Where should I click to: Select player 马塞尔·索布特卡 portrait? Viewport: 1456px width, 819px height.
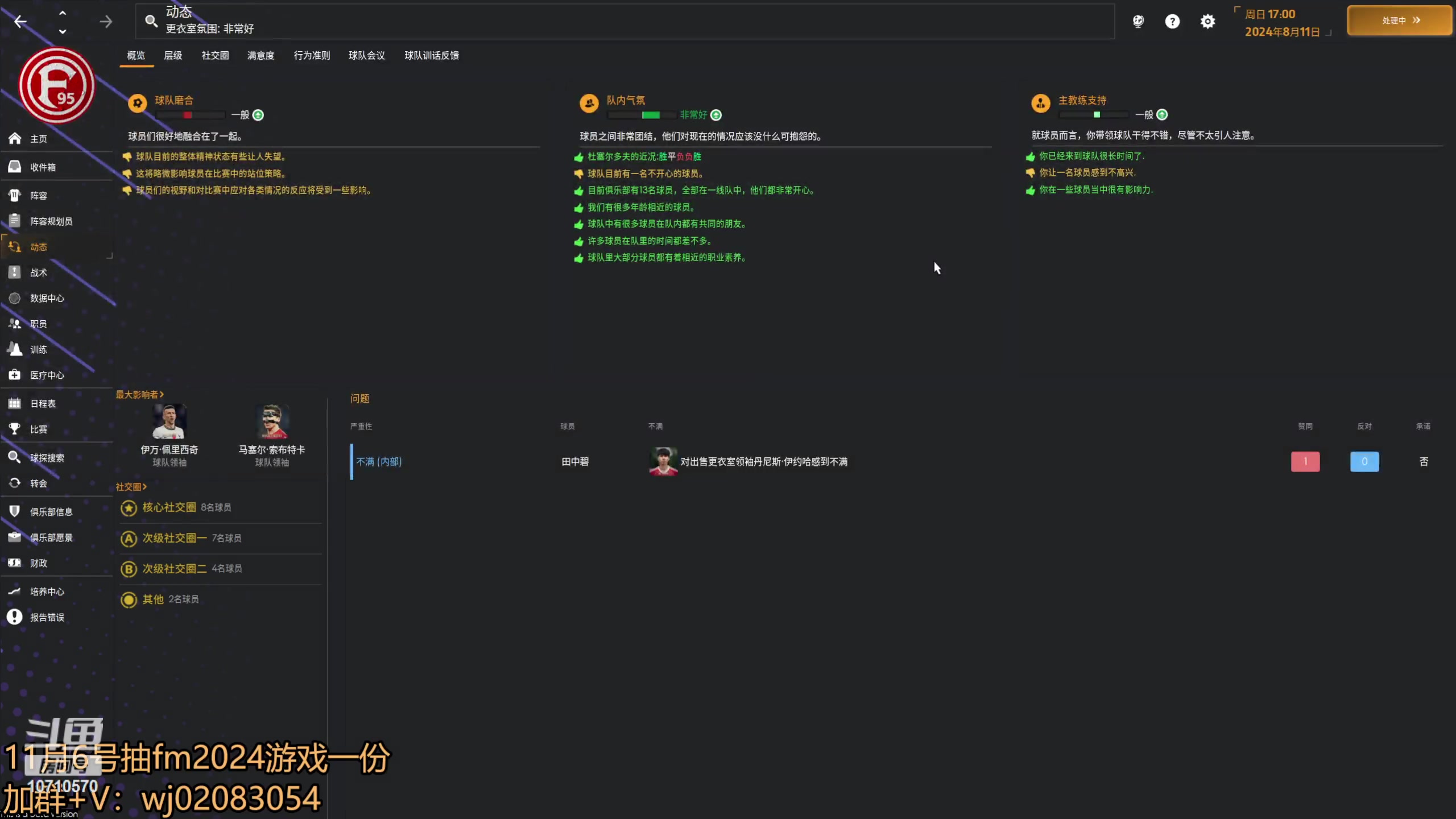tap(272, 421)
